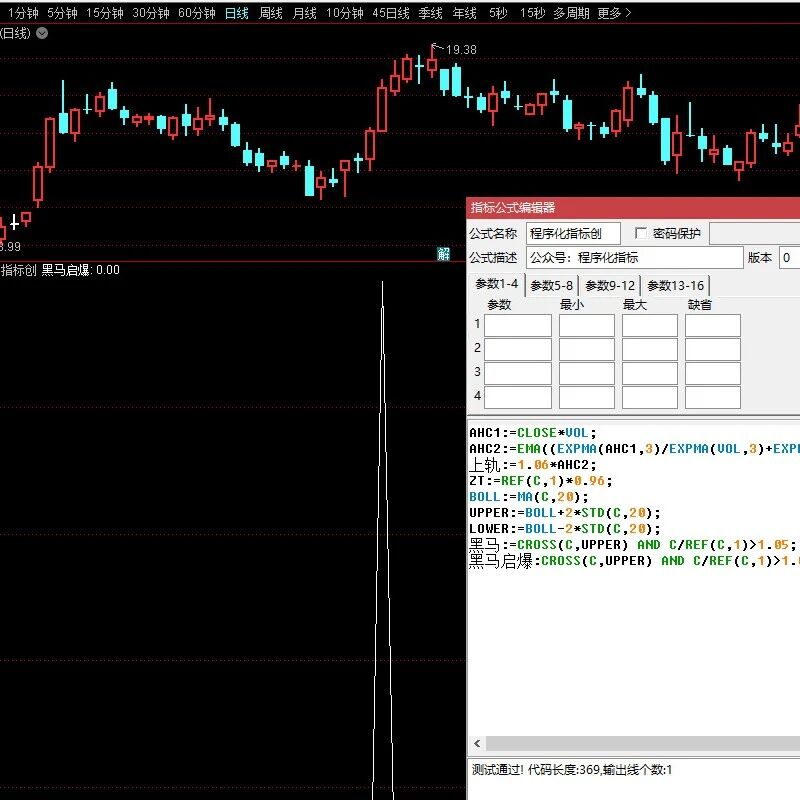
Task: Click the AHC1:=CLOSE*VOL code line
Action: pyautogui.click(x=533, y=433)
